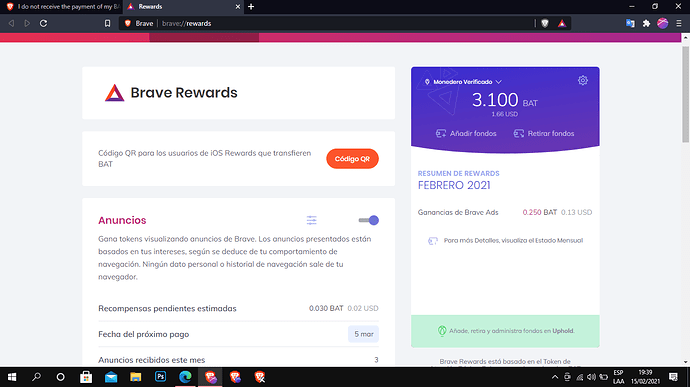Open the translate extension icon
This screenshot has width=690, height=387.
tap(630, 23)
